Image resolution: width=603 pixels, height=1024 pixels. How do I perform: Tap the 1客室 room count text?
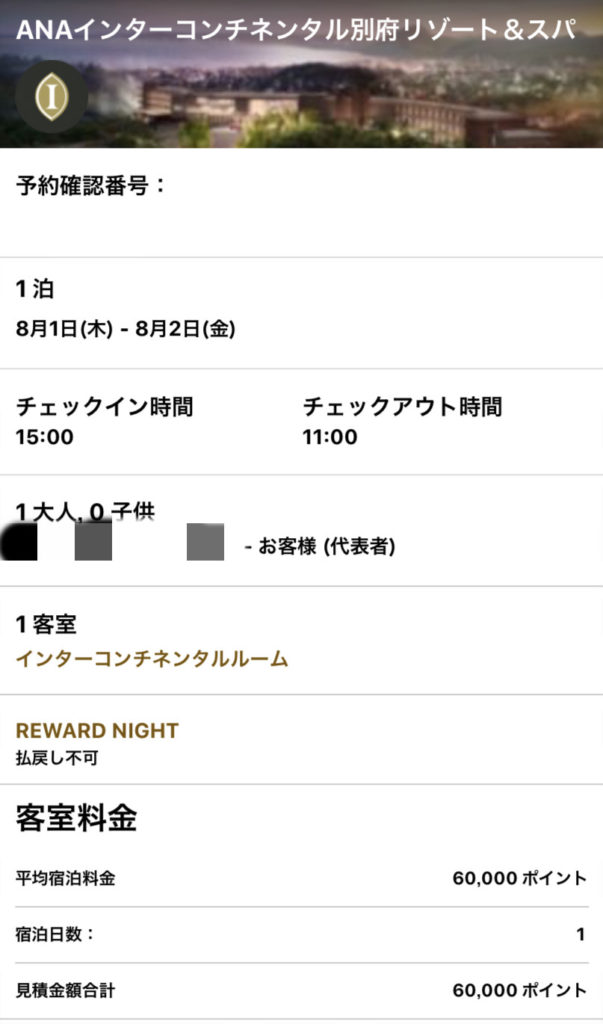46,625
